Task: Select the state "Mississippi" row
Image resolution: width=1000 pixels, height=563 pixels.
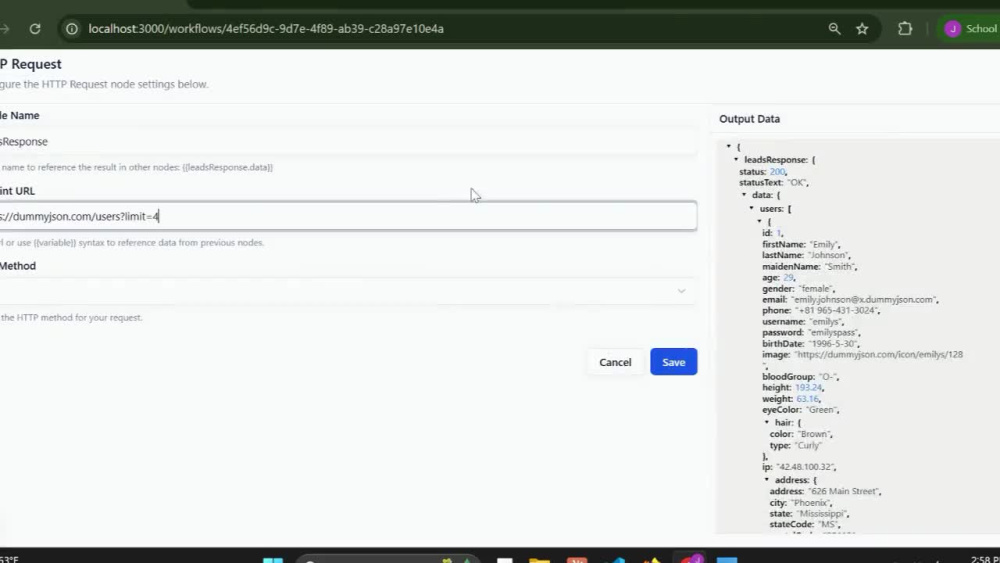Action: [809, 514]
